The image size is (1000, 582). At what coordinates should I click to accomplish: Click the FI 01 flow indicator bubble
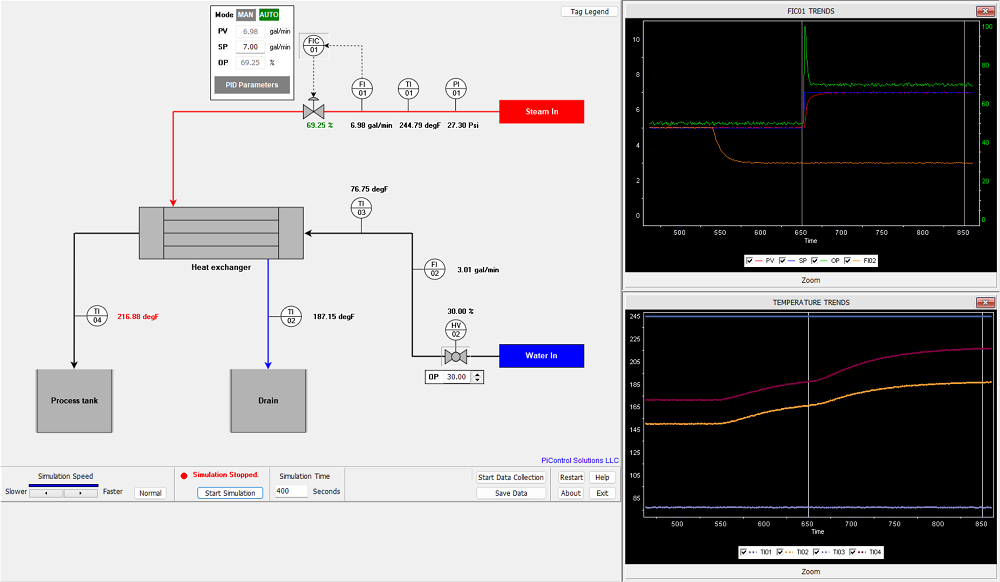point(362,89)
